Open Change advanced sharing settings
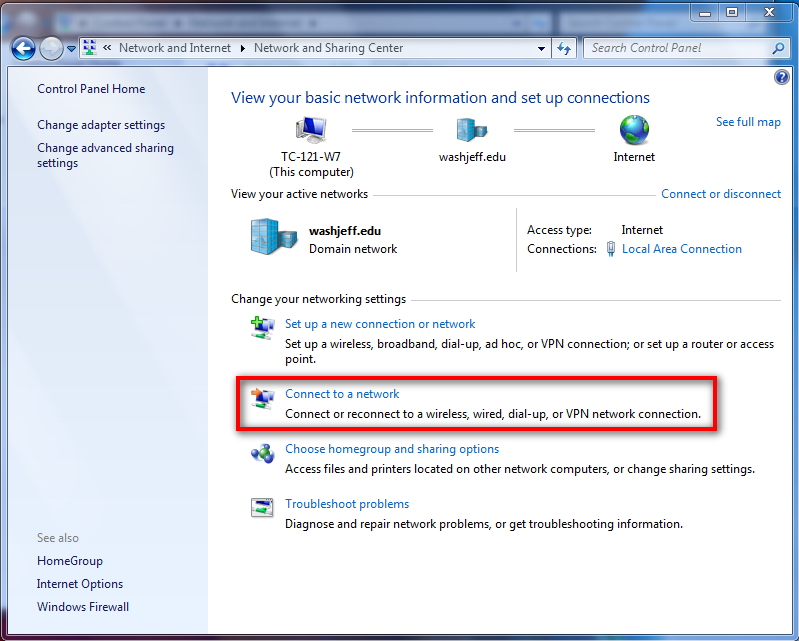Screen dimensions: 799x641 tap(105, 155)
